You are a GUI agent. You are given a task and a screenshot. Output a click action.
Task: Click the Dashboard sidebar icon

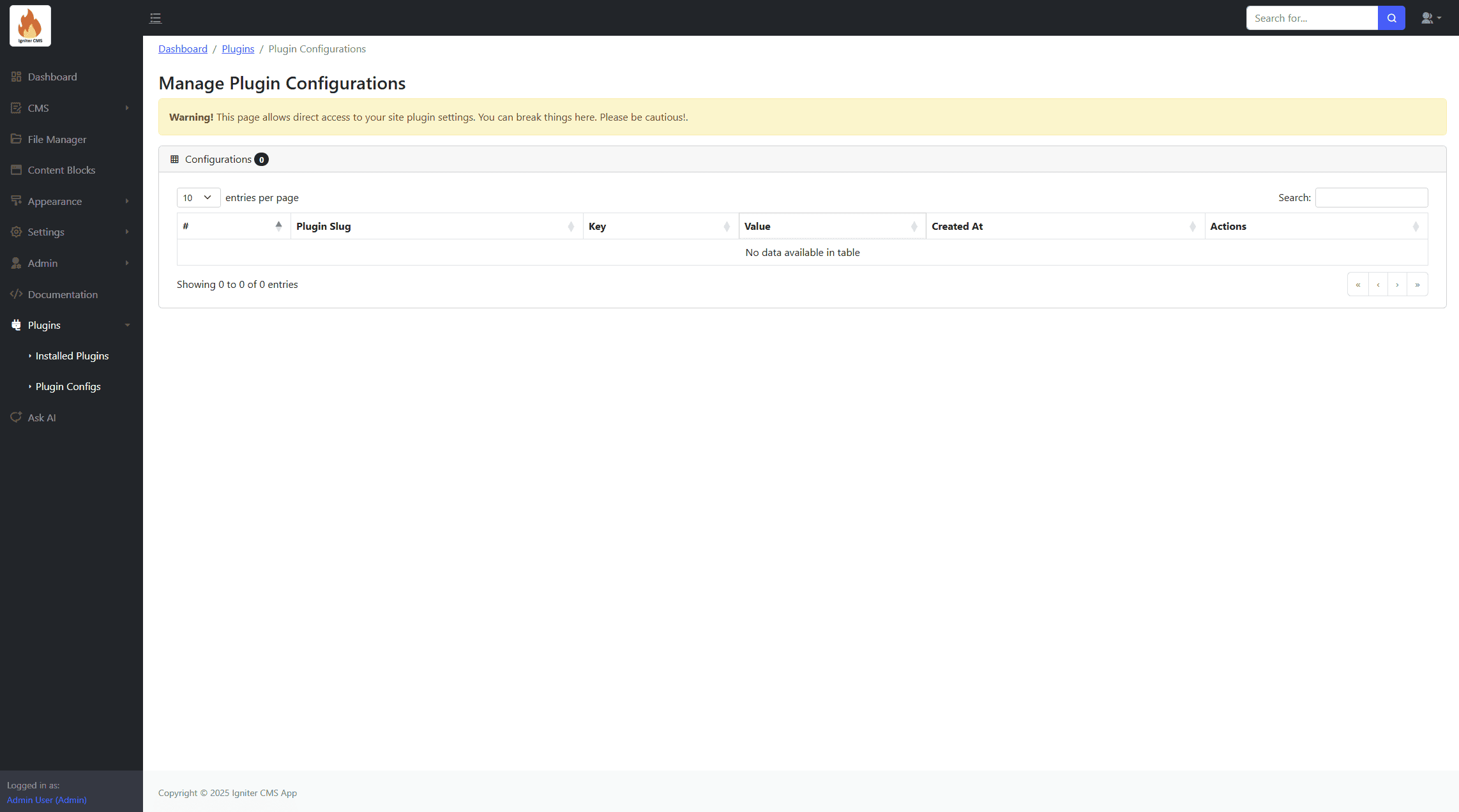tap(17, 77)
